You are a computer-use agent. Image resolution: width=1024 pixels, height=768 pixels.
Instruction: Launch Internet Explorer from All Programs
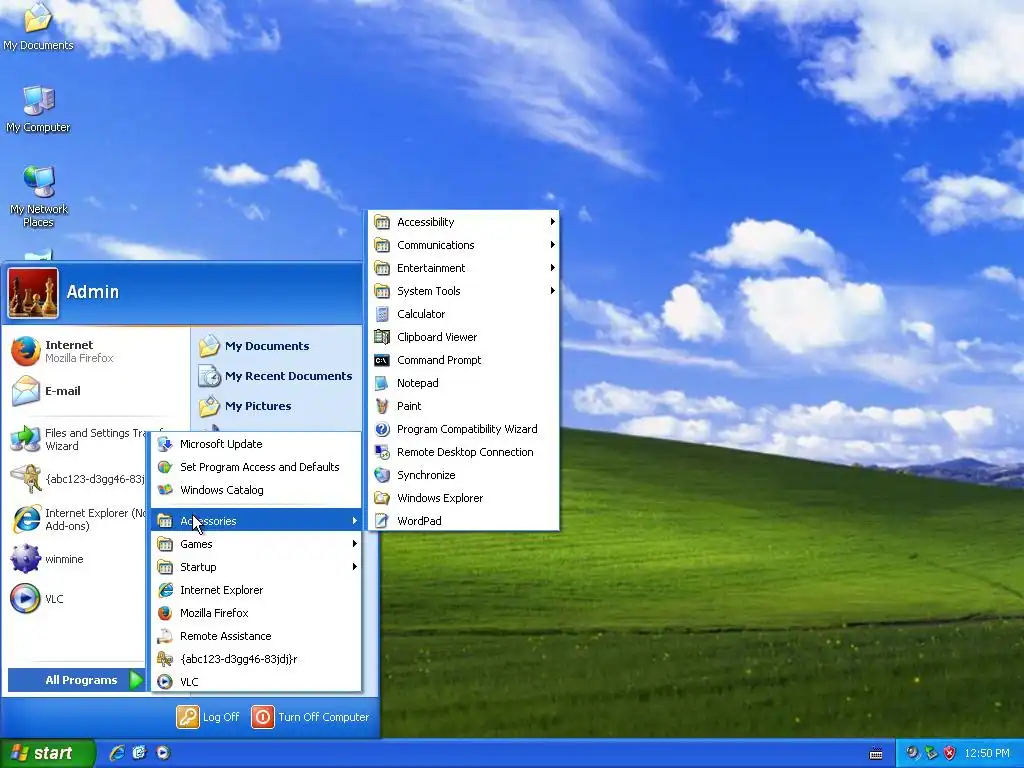(257, 590)
